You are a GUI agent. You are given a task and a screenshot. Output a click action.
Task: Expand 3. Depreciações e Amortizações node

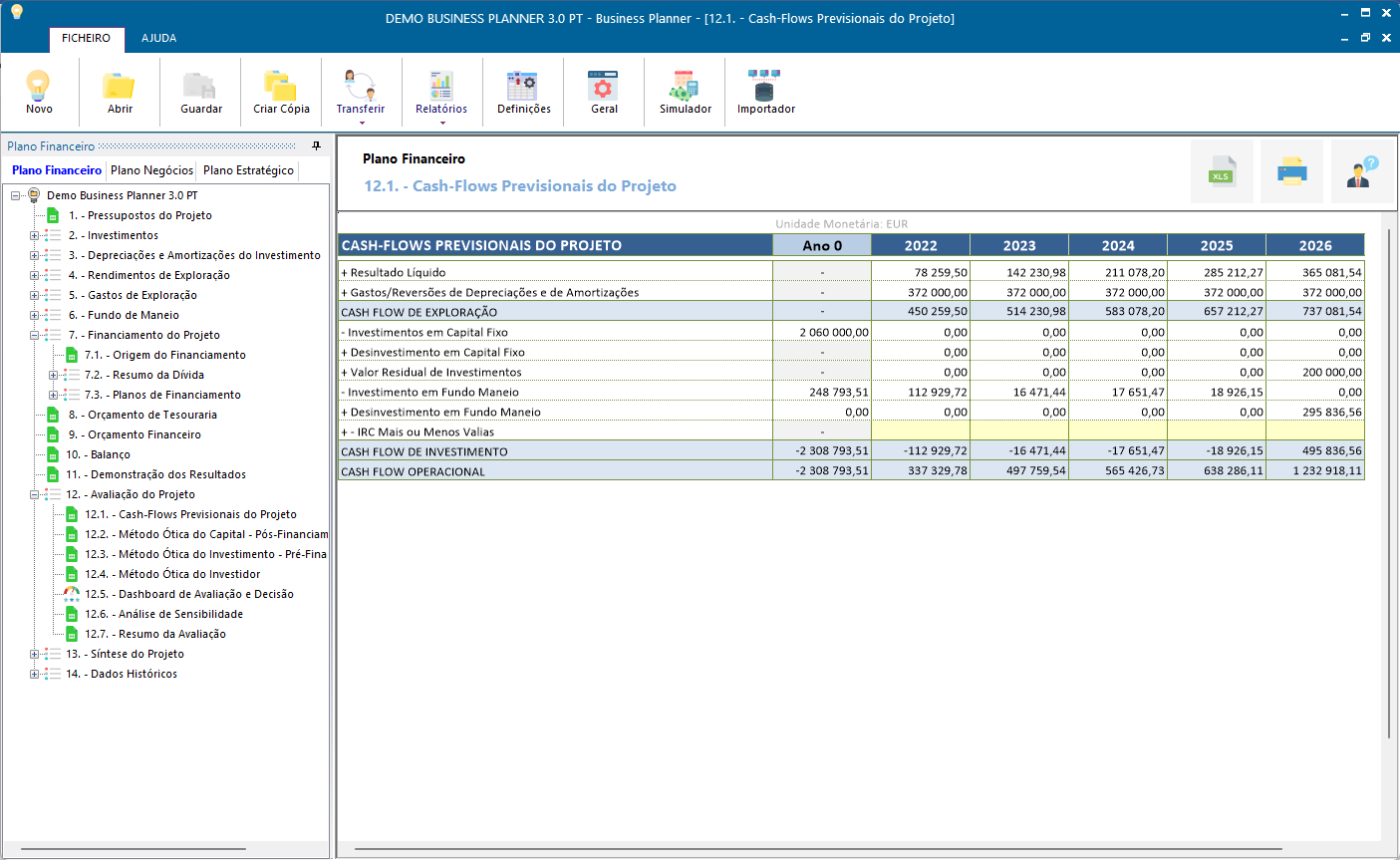coord(34,256)
